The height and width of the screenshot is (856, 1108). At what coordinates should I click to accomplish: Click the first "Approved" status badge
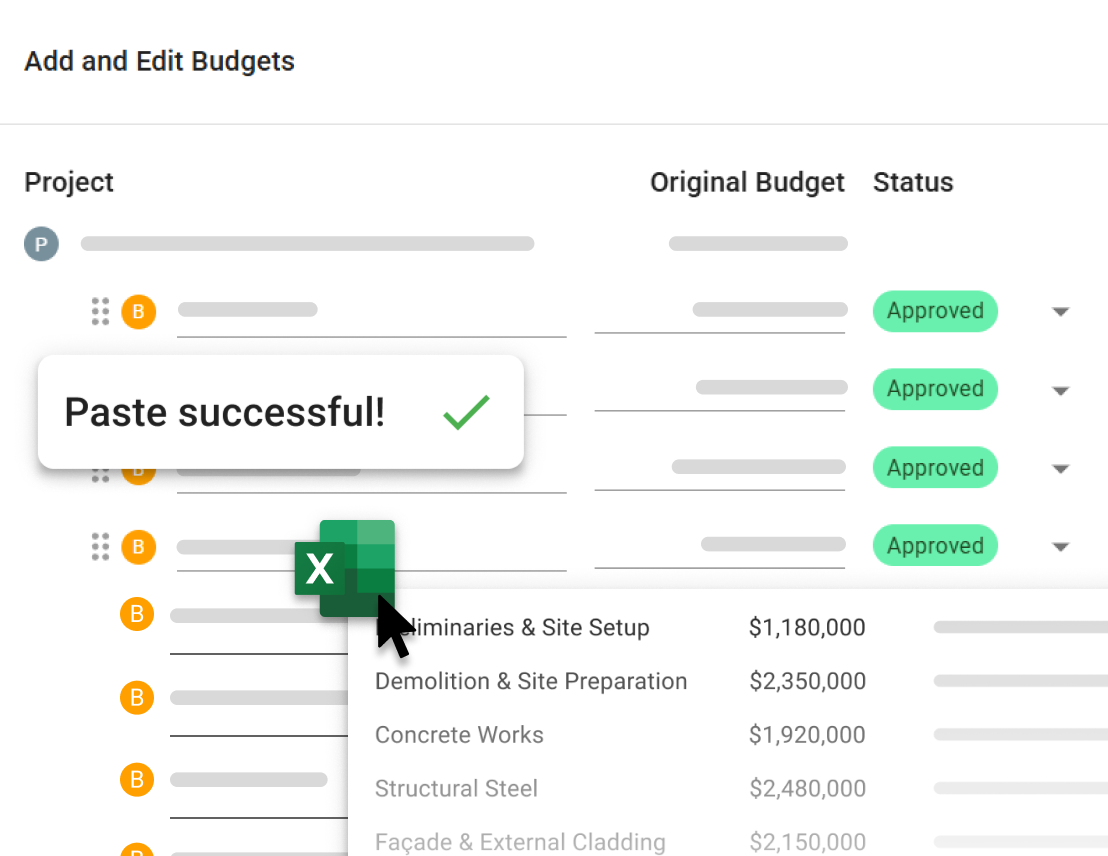click(x=935, y=311)
